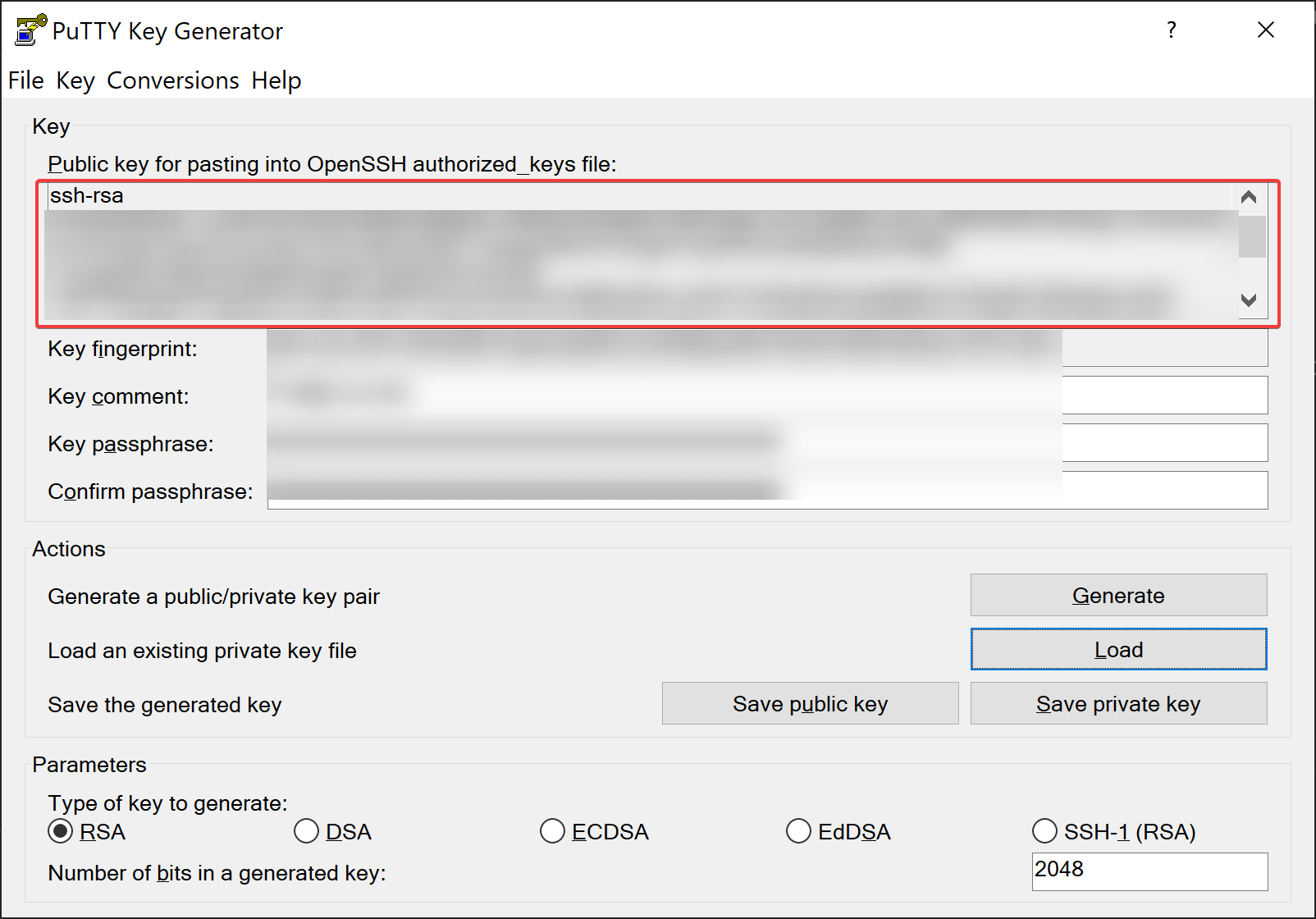The width and height of the screenshot is (1316, 919).
Task: Click the 'Load an existing private key file' text
Action: click(202, 651)
